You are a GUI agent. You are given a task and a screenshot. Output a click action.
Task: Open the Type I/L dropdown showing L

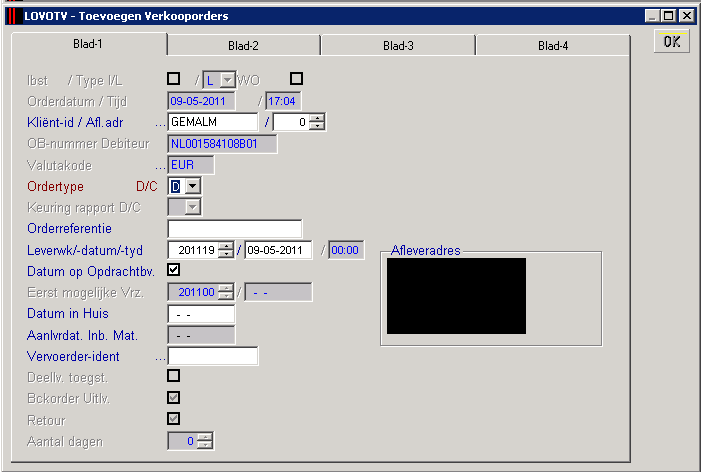pyautogui.click(x=228, y=80)
